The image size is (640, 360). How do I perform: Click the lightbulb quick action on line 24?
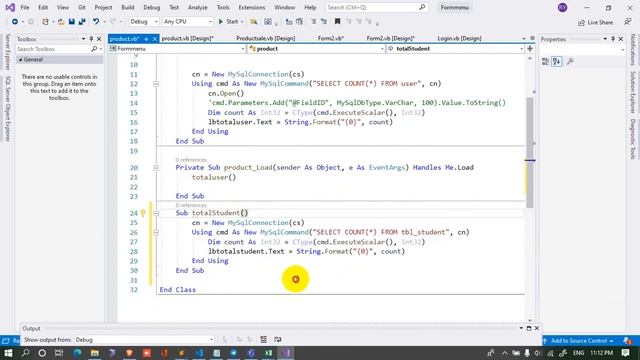[x=143, y=213]
